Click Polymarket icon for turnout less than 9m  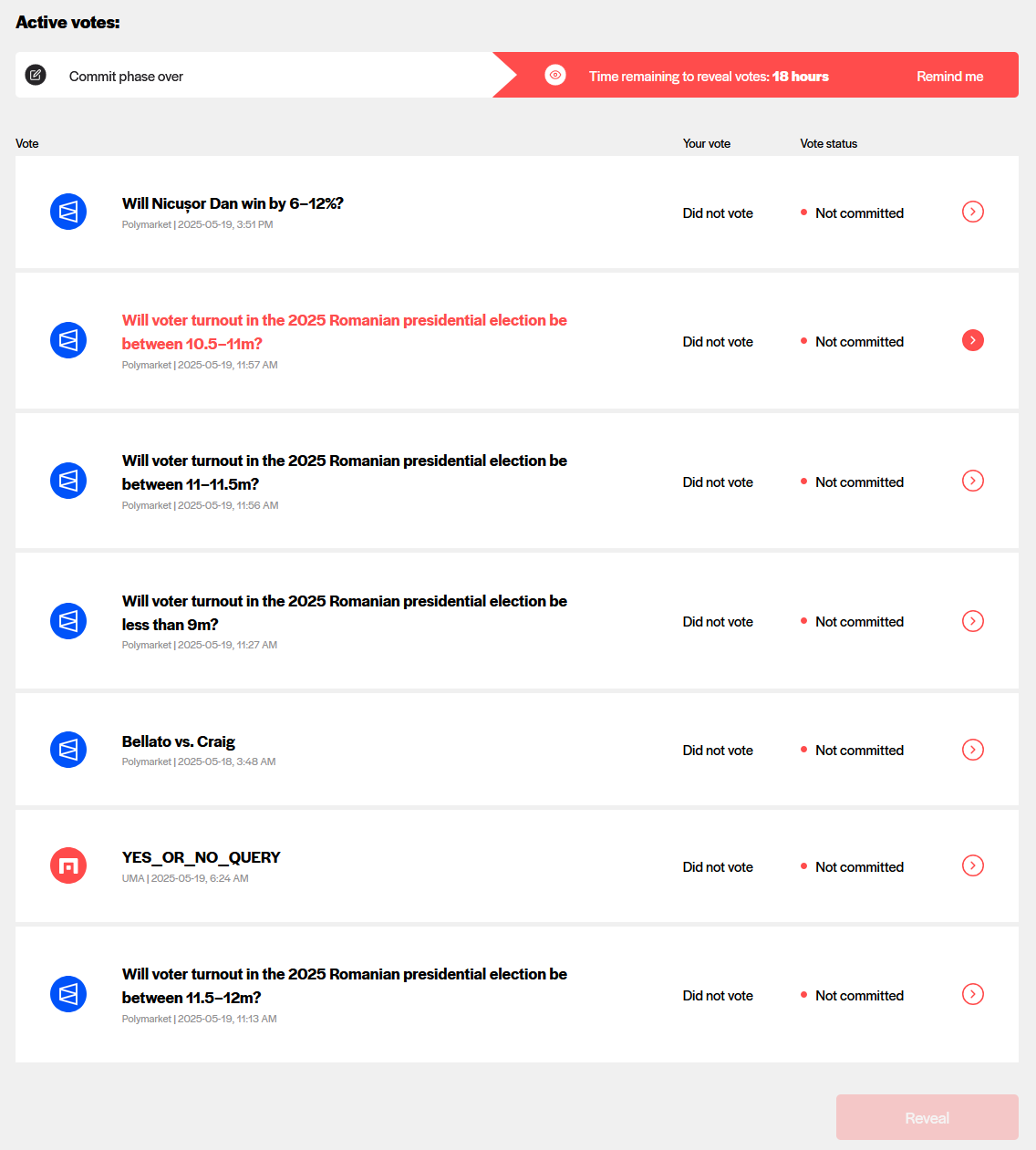(68, 621)
